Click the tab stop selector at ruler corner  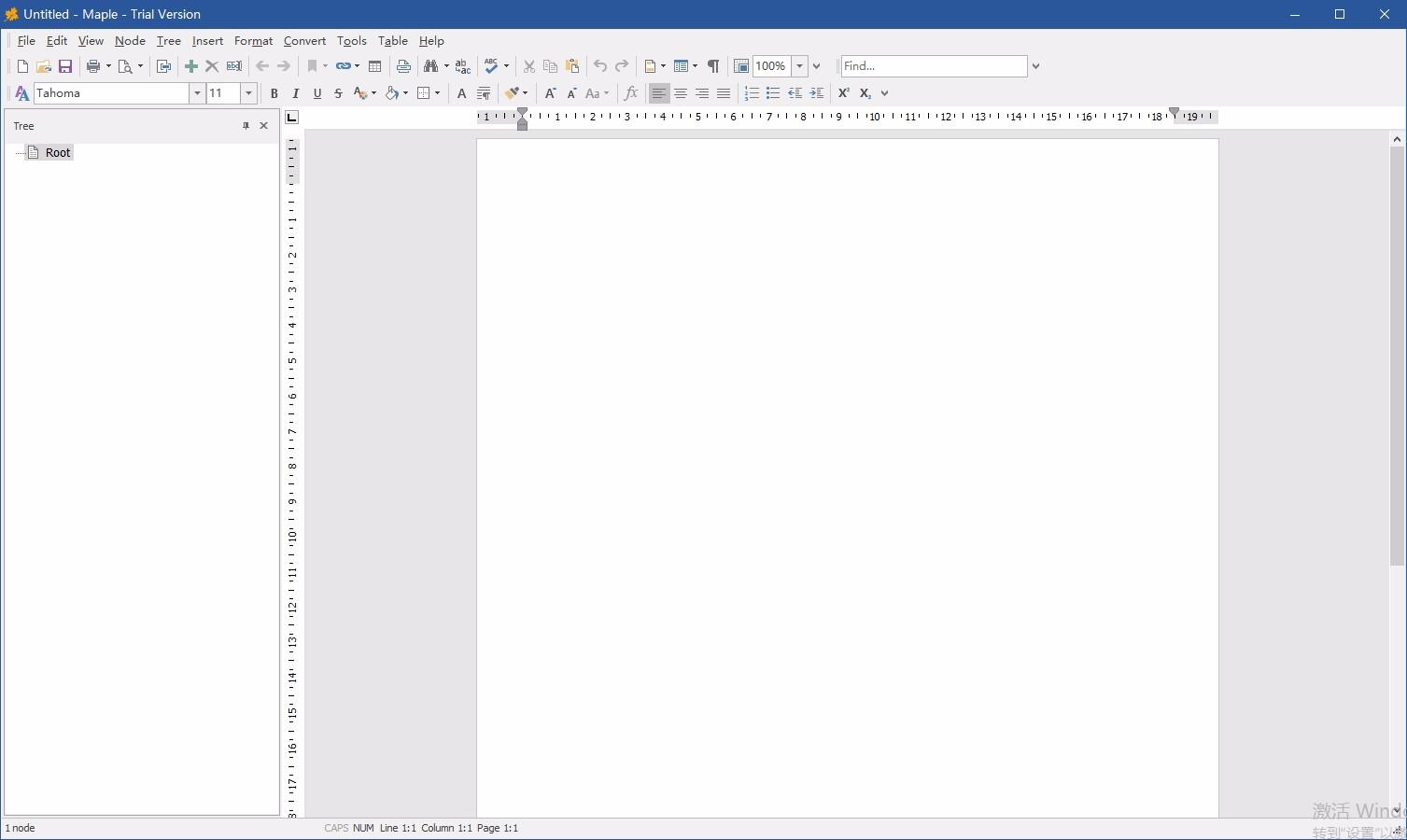292,117
